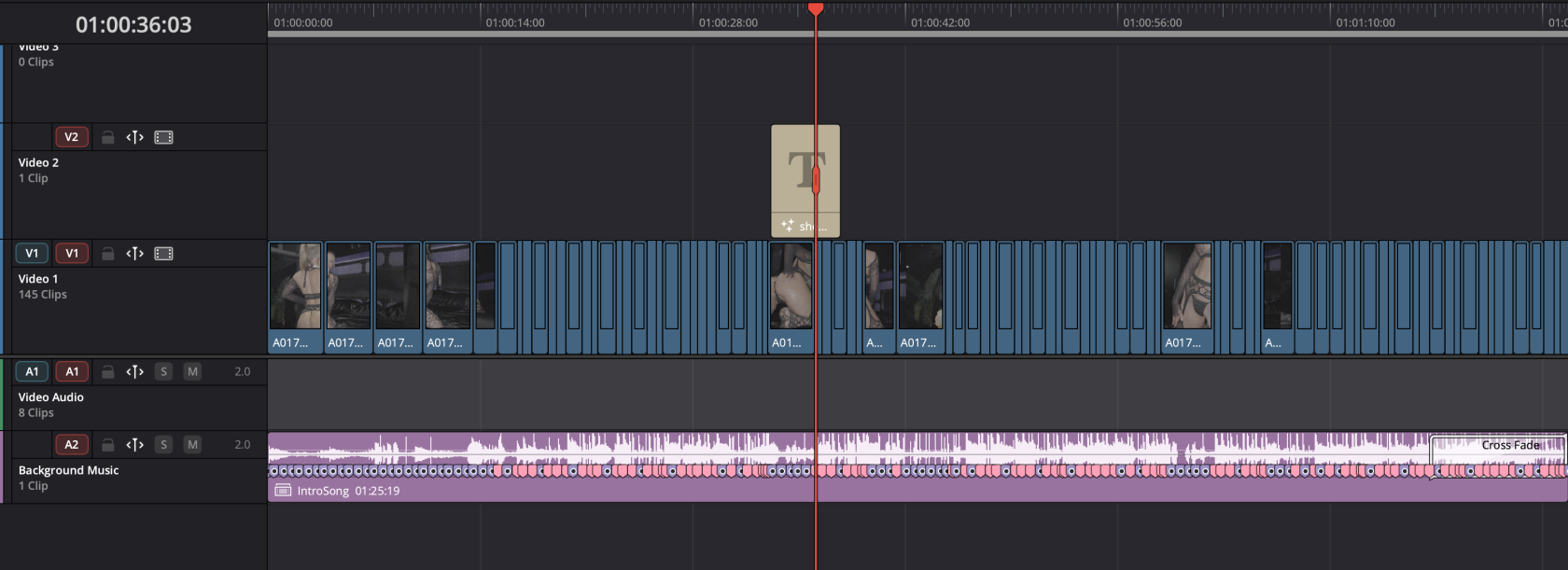
Task: Toggle auto select on Video 2 track
Action: pos(135,137)
